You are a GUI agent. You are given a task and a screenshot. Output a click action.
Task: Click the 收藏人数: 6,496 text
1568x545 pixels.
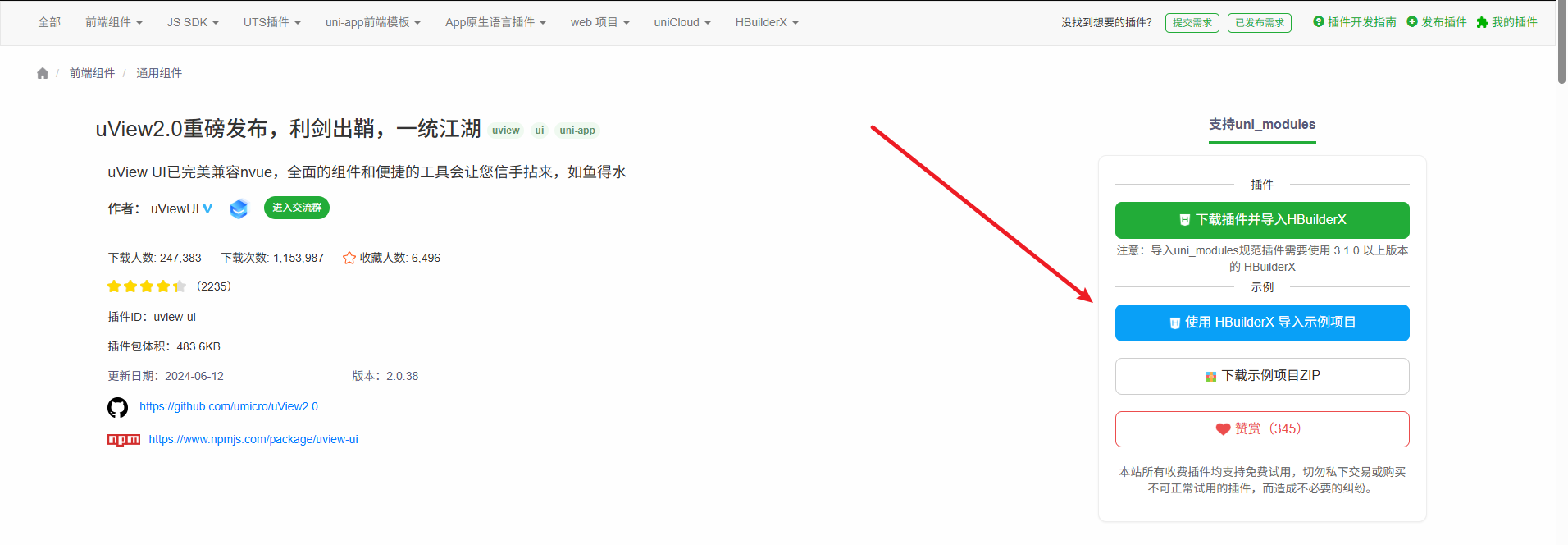[x=400, y=258]
